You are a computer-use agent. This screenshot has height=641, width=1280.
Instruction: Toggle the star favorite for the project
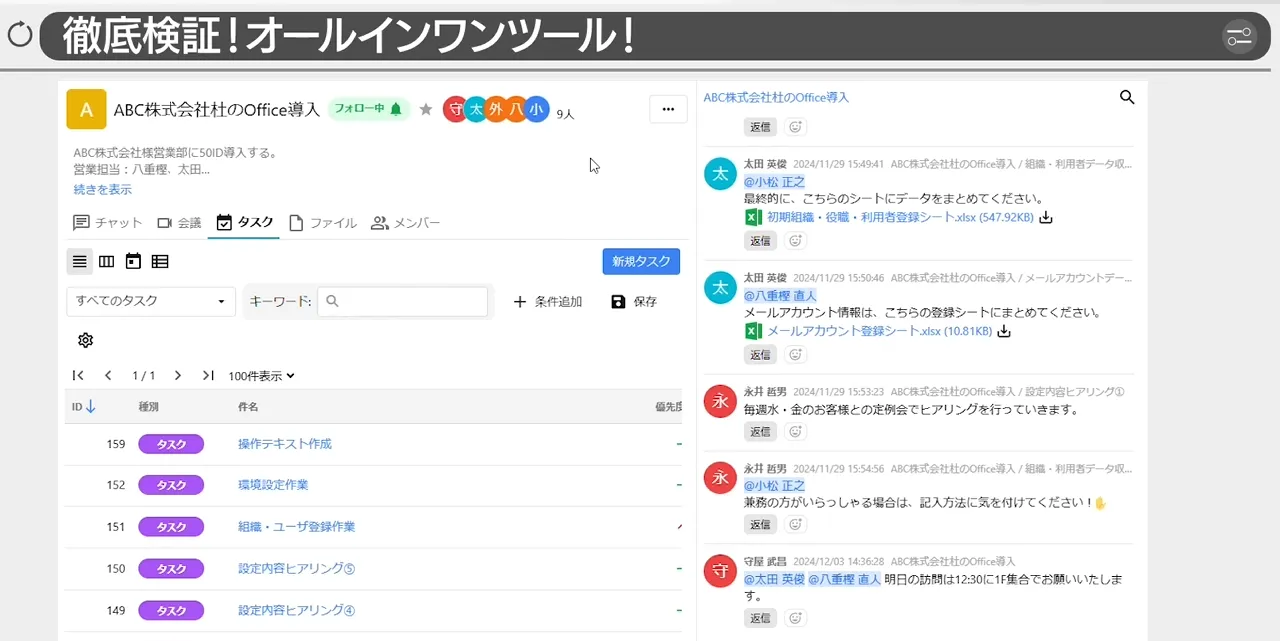coord(425,109)
